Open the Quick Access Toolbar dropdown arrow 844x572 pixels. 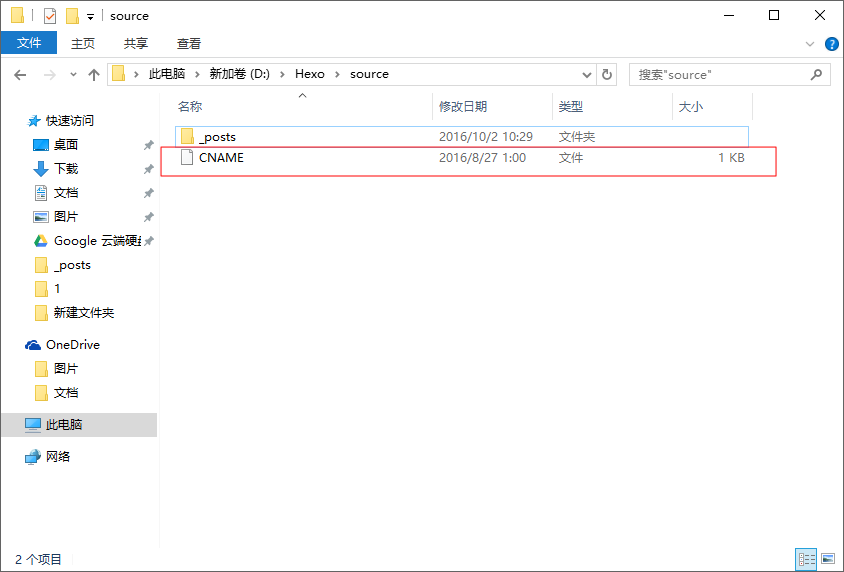coord(90,17)
